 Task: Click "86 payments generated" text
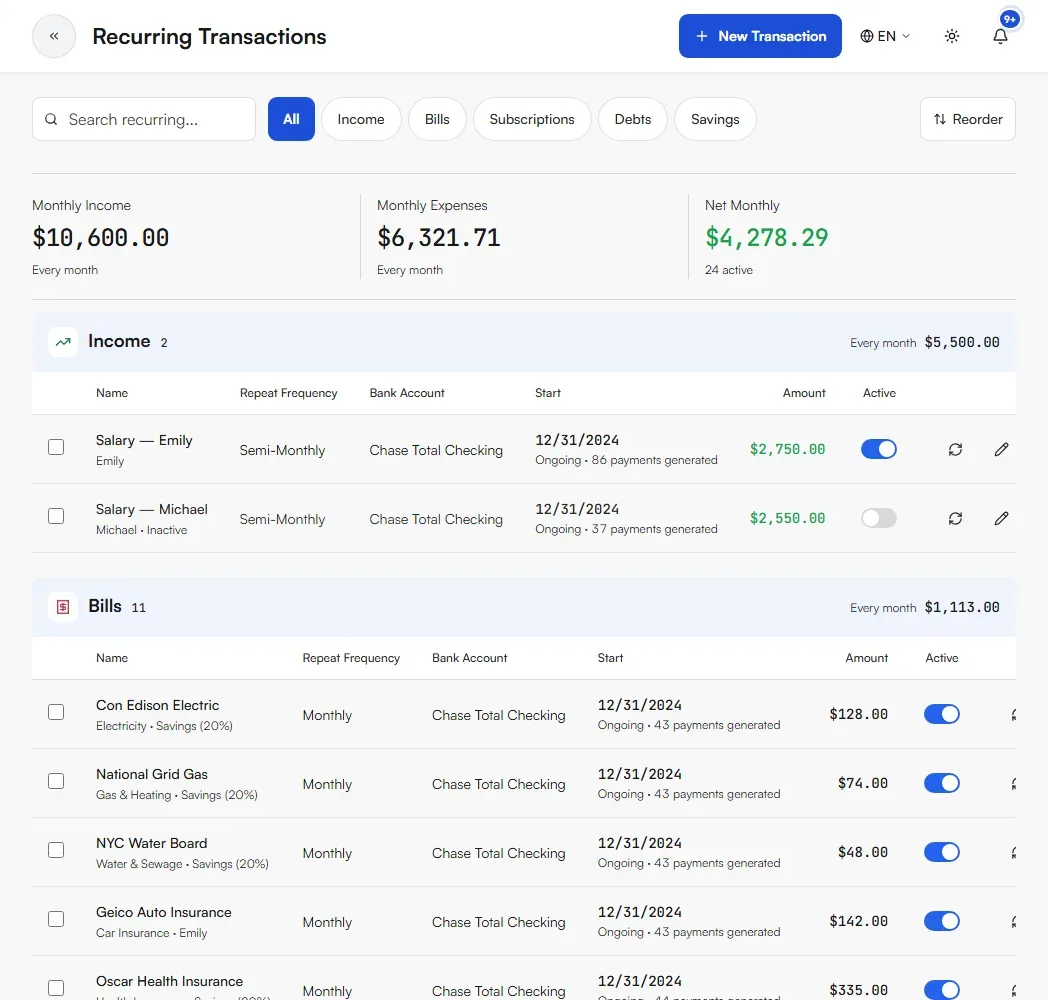coord(654,460)
